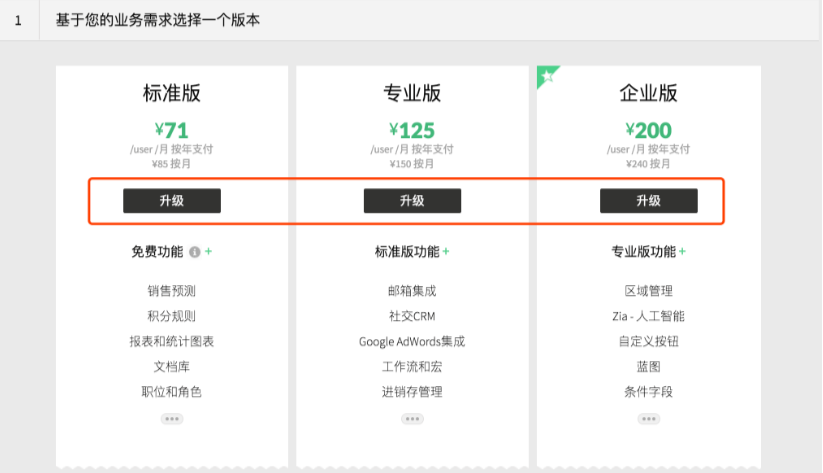The width and height of the screenshot is (823, 473).
Task: Click the green star badge on 企业版
Action: (546, 75)
